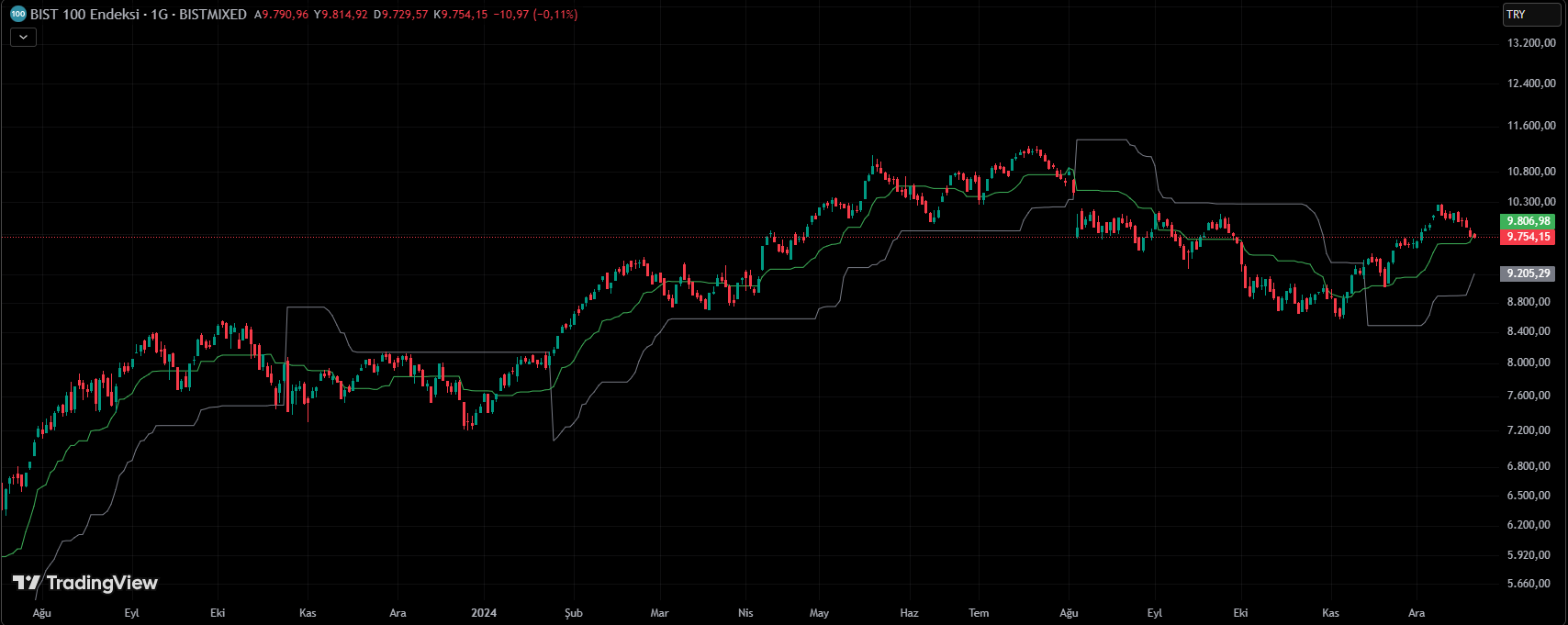Image resolution: width=1568 pixels, height=625 pixels.
Task: Click the BIST 100 round symbol logo
Action: [17, 15]
